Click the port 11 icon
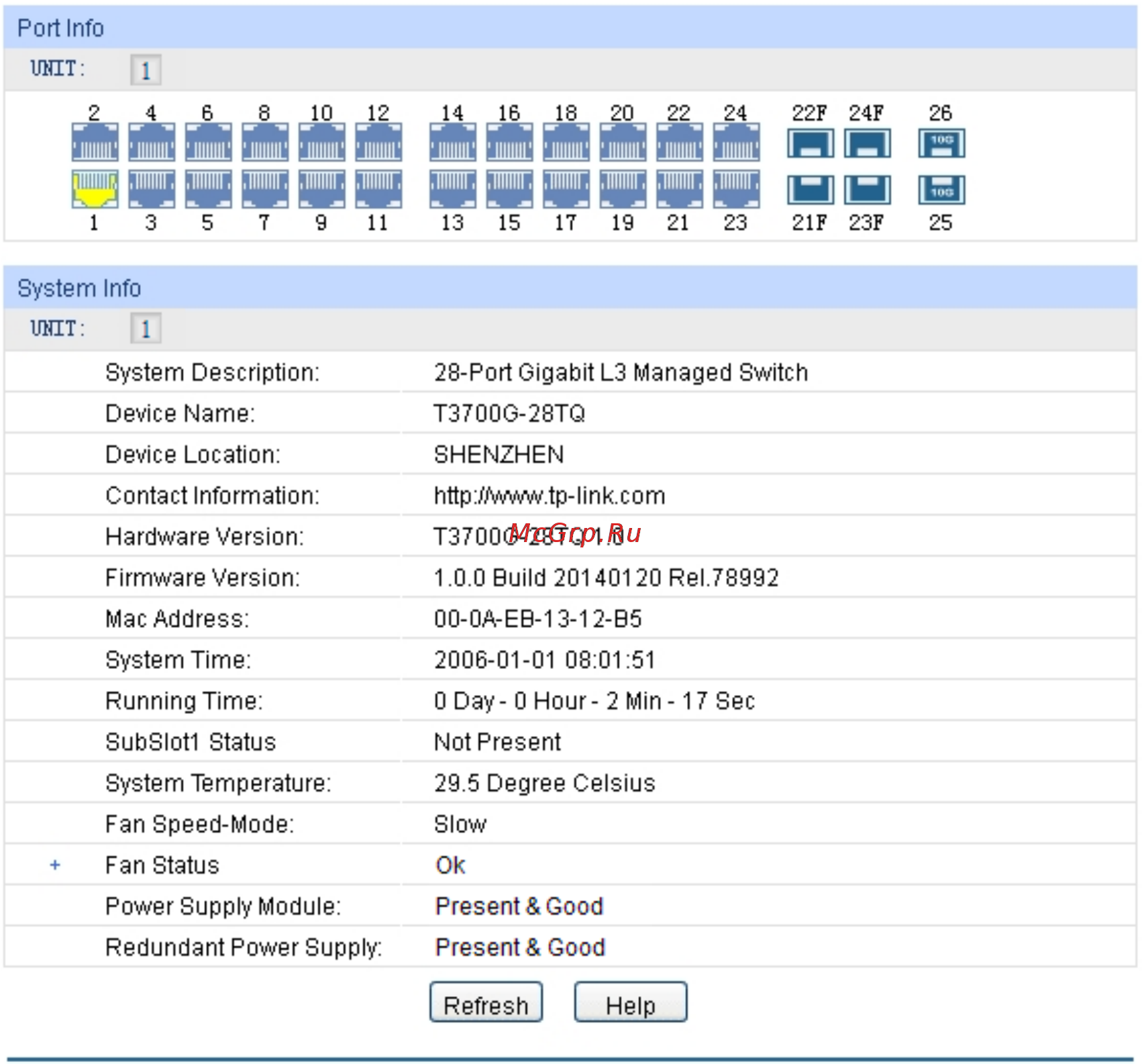1142x1064 pixels. tap(378, 189)
